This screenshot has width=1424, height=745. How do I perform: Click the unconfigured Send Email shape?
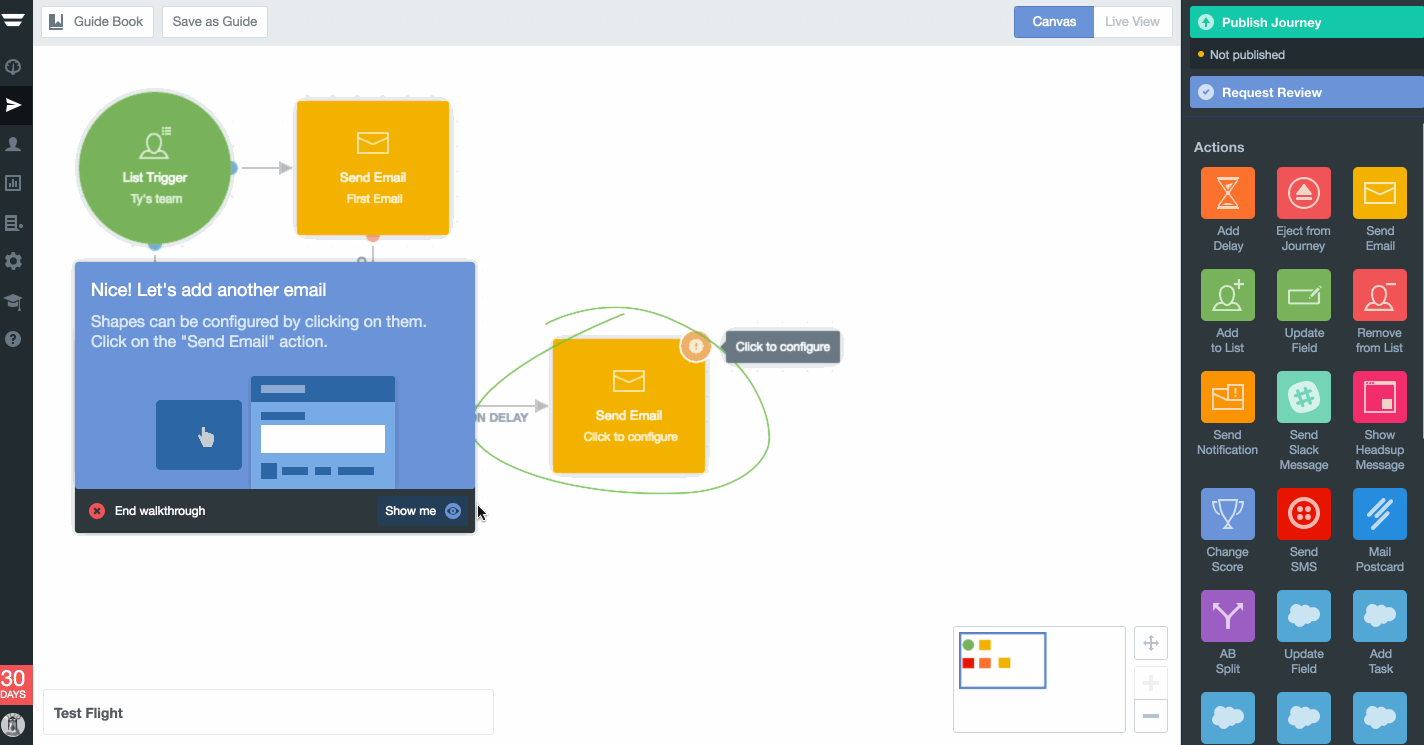point(630,406)
